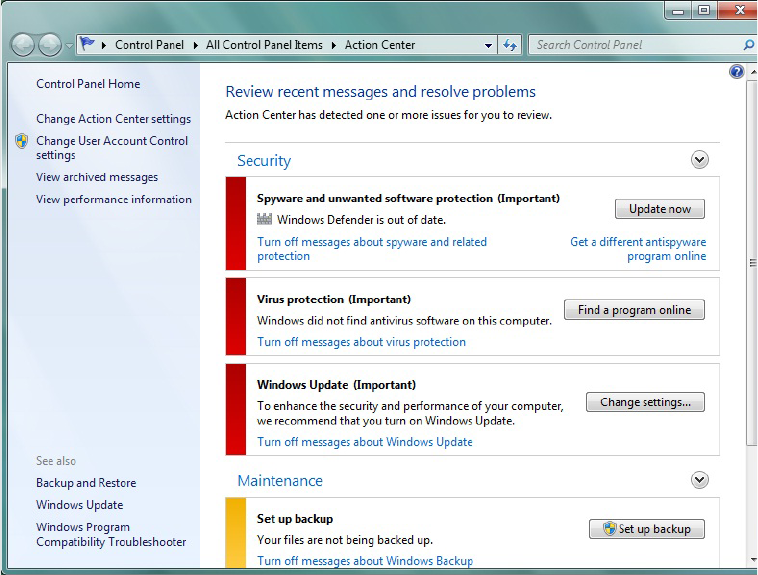Image resolution: width=758 pixels, height=575 pixels.
Task: Open recent pages dropdown beside navigation arrows
Action: (69, 46)
